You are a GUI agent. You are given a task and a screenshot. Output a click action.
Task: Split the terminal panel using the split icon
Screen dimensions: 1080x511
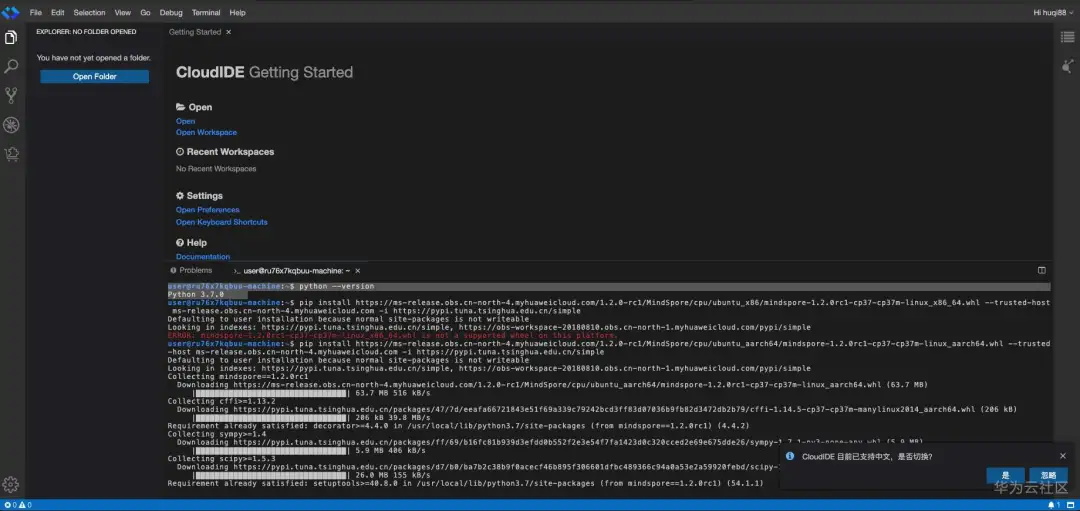pyautogui.click(x=1041, y=270)
